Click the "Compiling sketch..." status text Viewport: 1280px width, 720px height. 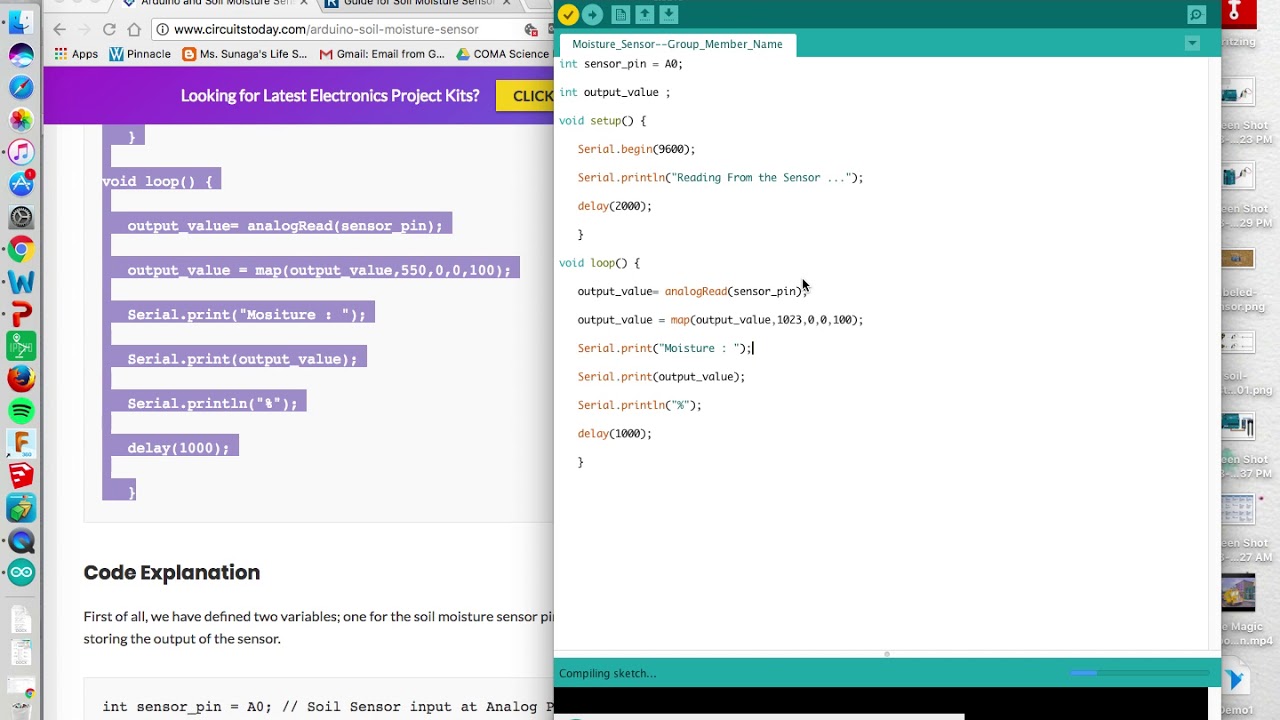[607, 673]
